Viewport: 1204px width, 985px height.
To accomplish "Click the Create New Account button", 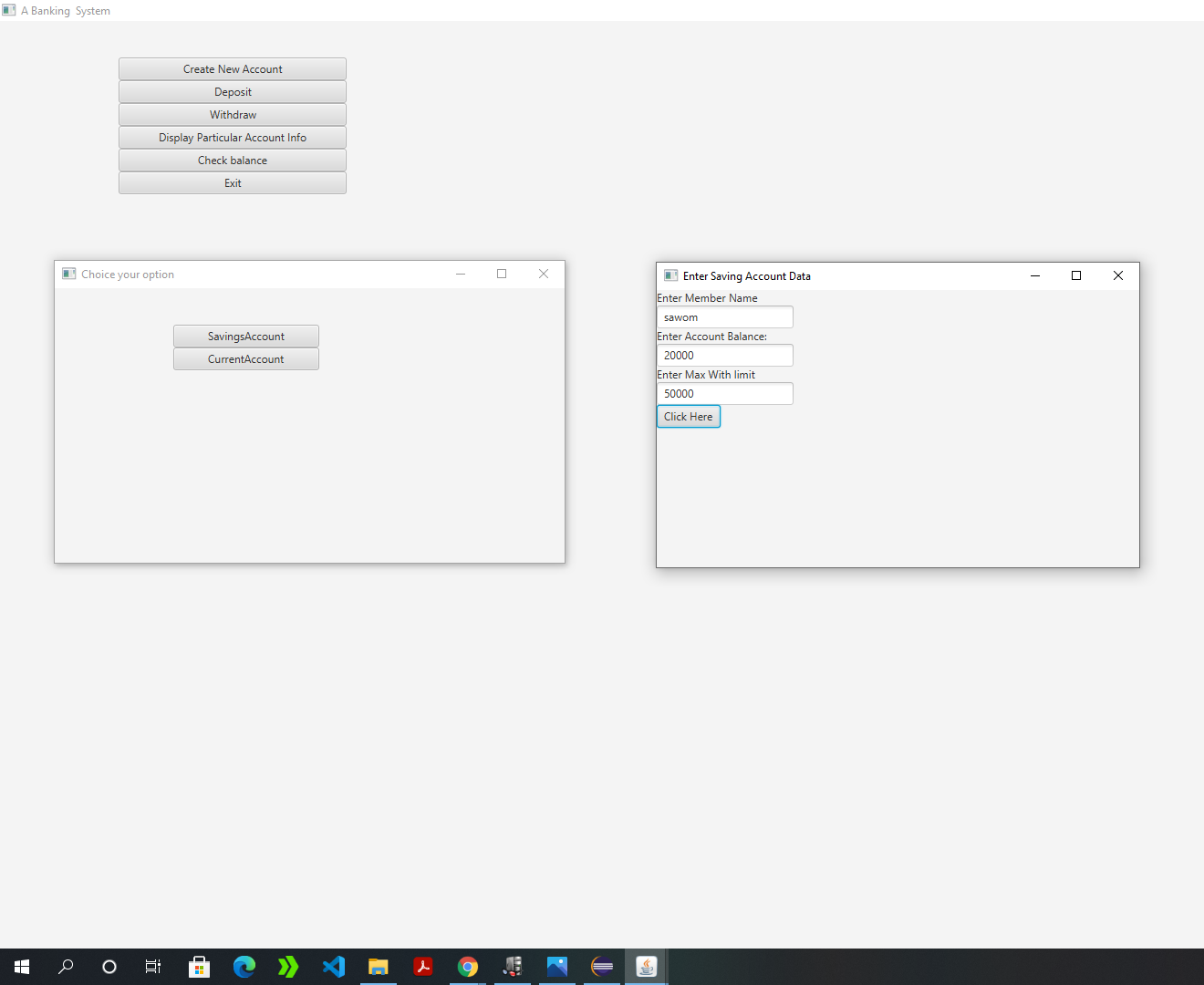I will point(233,68).
